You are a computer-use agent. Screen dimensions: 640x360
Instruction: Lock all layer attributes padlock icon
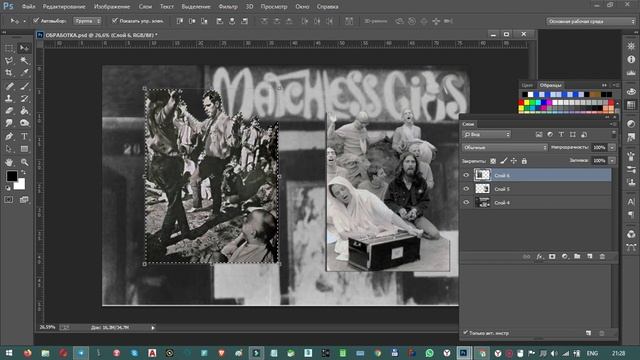[x=524, y=161]
